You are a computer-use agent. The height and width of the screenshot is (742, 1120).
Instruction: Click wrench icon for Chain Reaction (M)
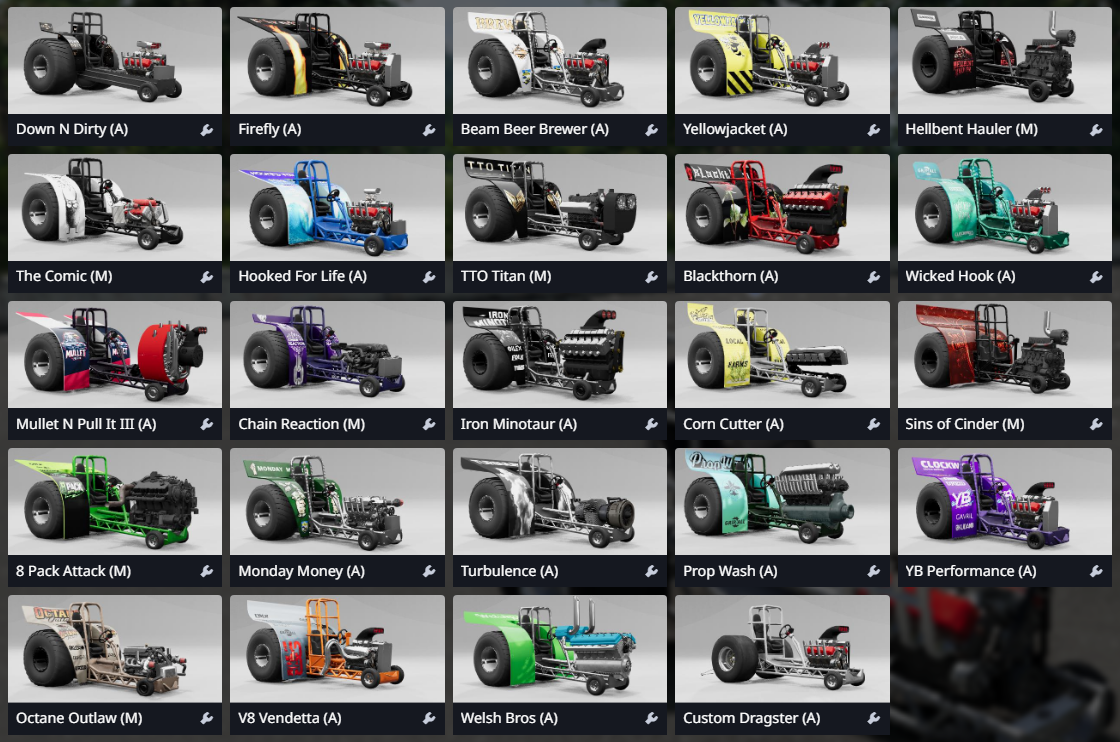[x=429, y=424]
